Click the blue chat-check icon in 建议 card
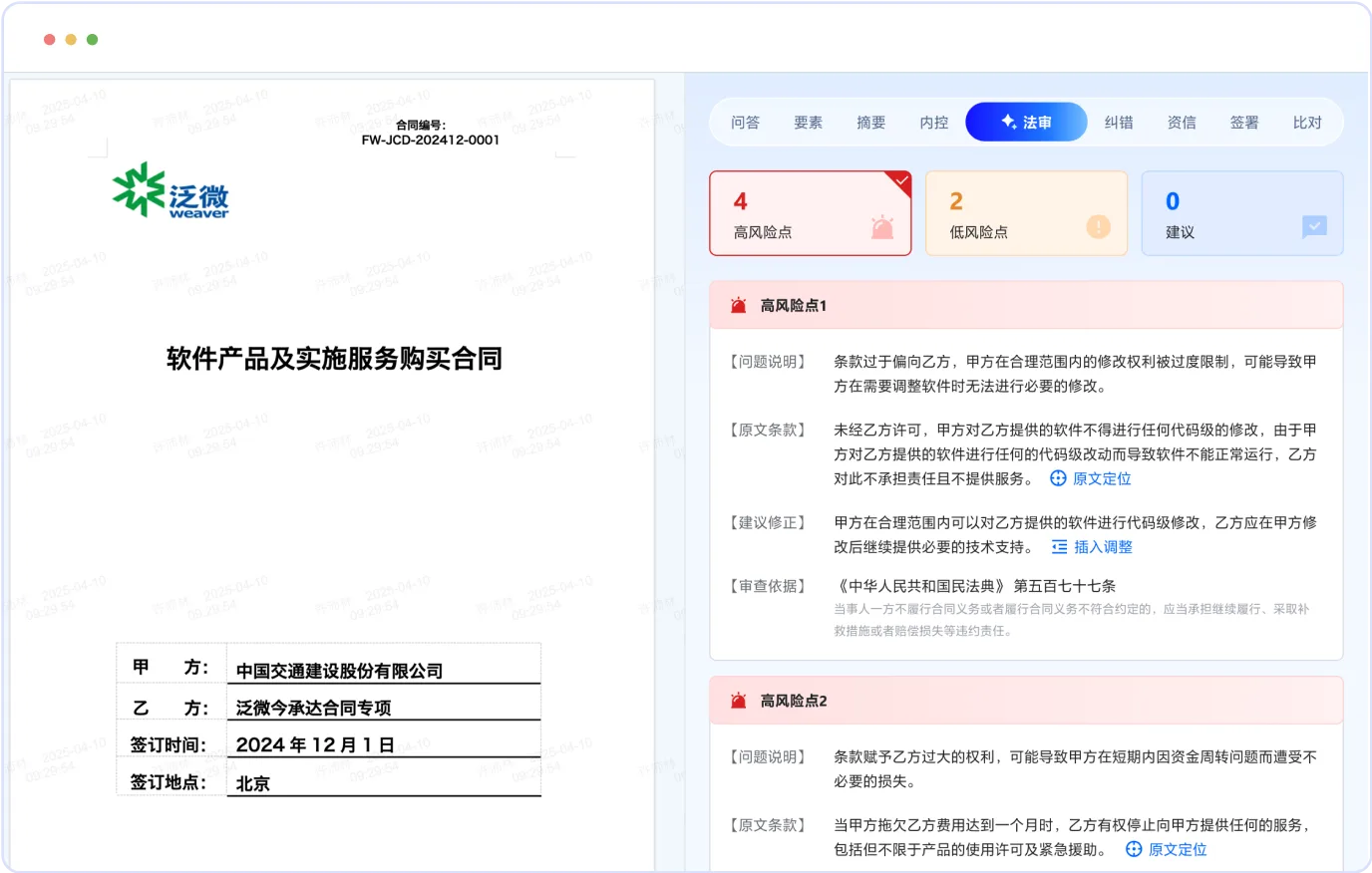1372x873 pixels. (1314, 227)
